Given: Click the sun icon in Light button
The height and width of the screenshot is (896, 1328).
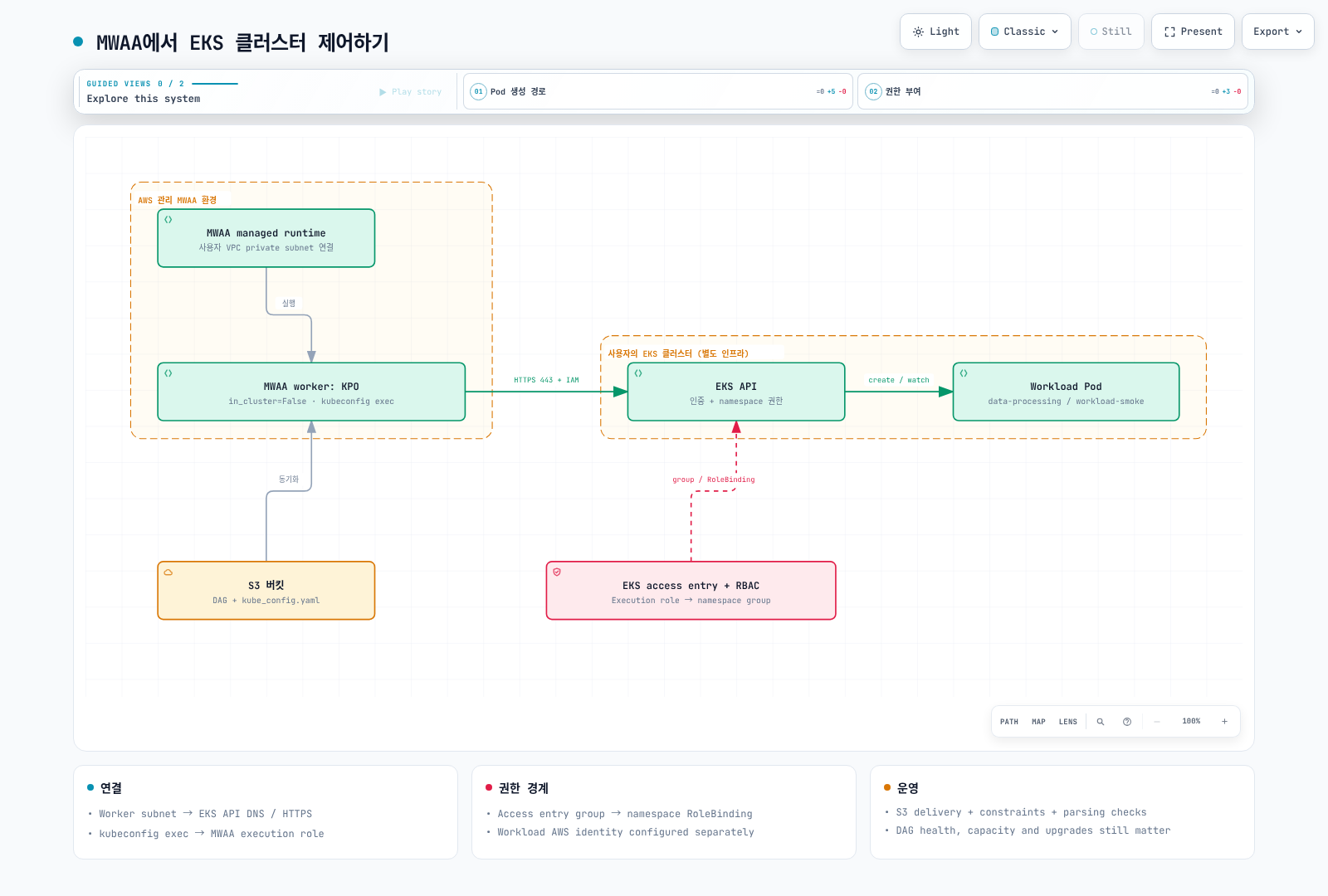Looking at the screenshot, I should pos(918,32).
